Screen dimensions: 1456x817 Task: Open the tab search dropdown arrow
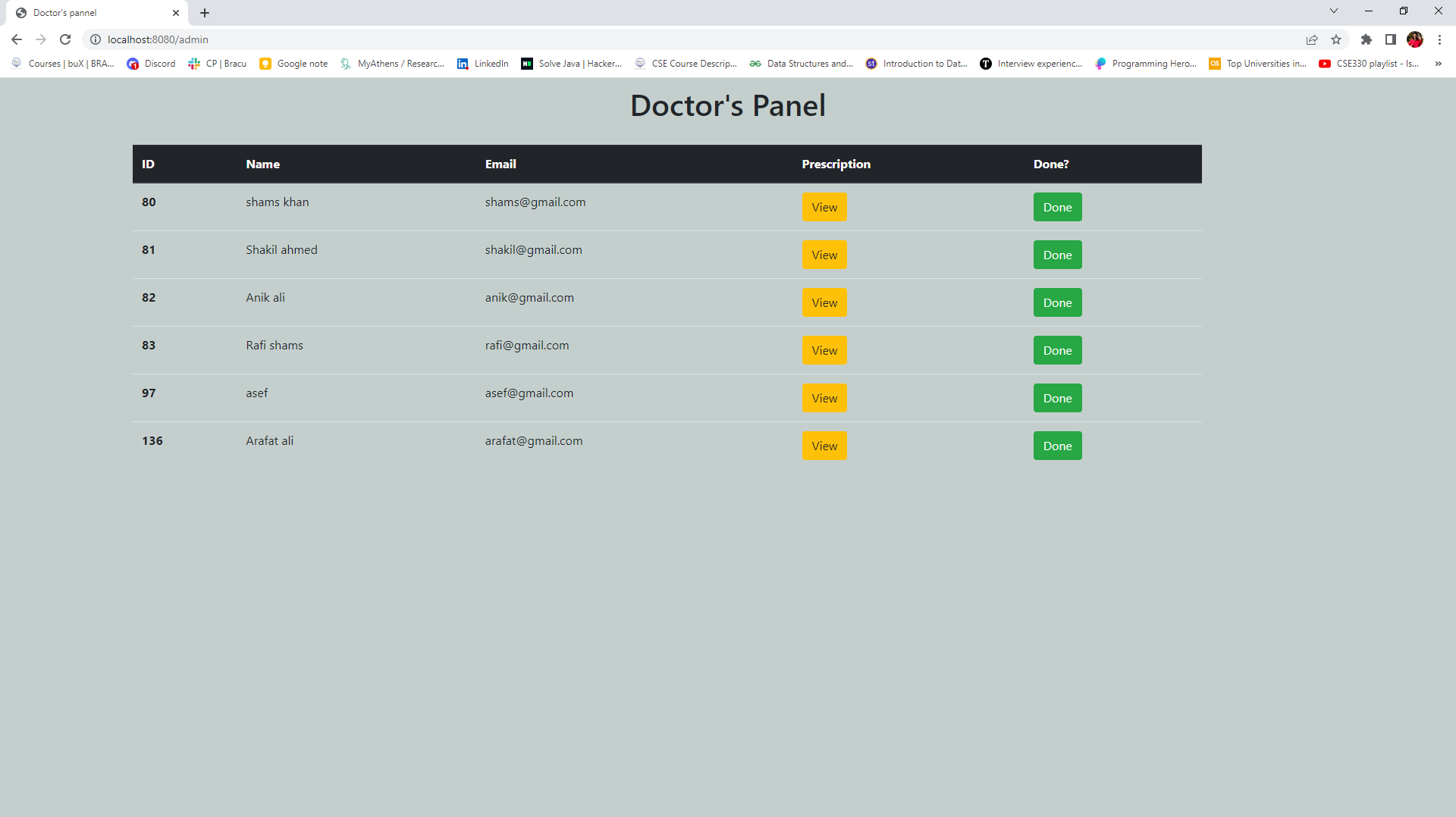[1333, 11]
